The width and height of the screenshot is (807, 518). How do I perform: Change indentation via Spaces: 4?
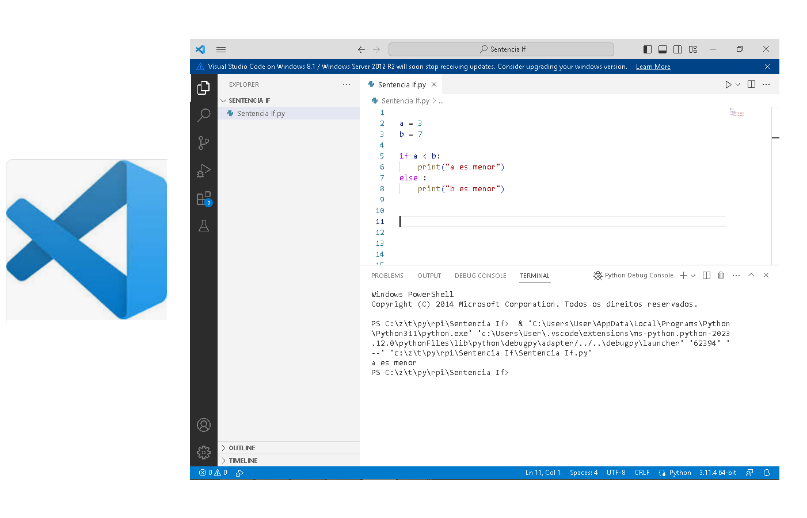pos(583,473)
